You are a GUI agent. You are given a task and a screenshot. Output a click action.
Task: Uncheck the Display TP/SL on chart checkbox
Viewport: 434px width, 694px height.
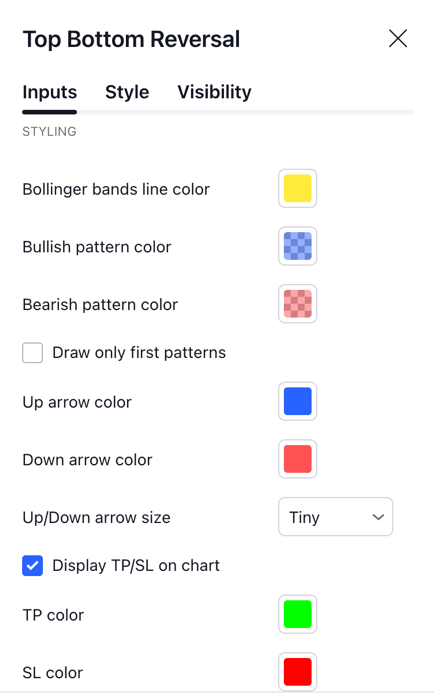click(32, 566)
